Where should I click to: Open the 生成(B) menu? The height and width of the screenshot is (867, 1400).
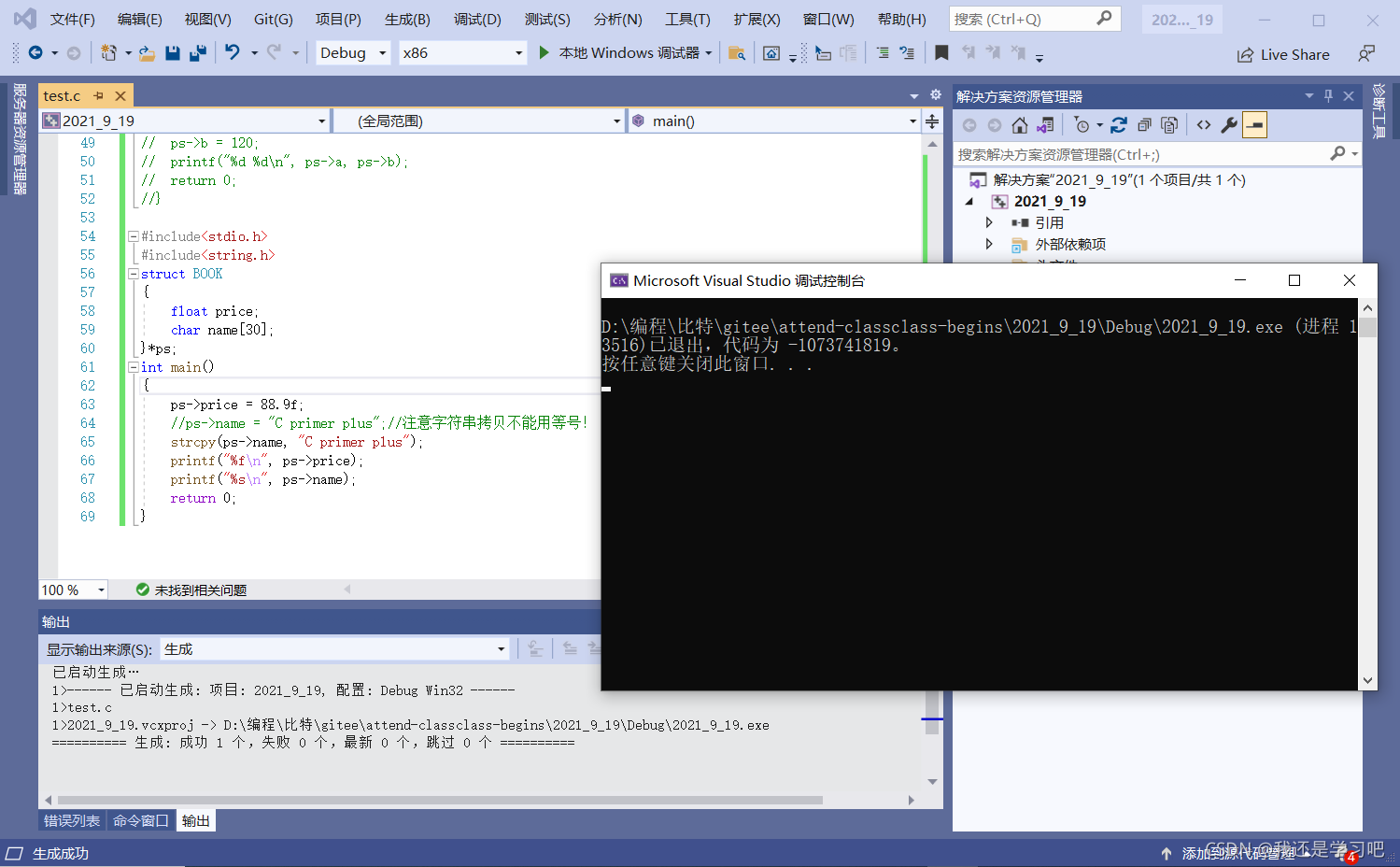pos(407,20)
